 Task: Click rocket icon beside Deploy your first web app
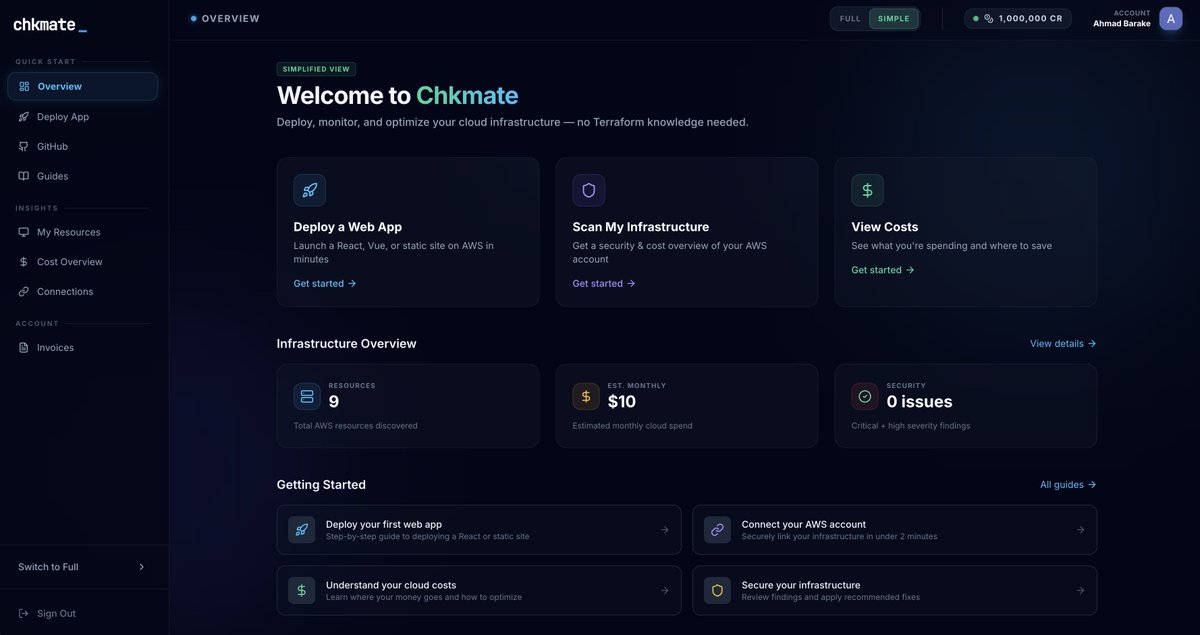tap(302, 530)
